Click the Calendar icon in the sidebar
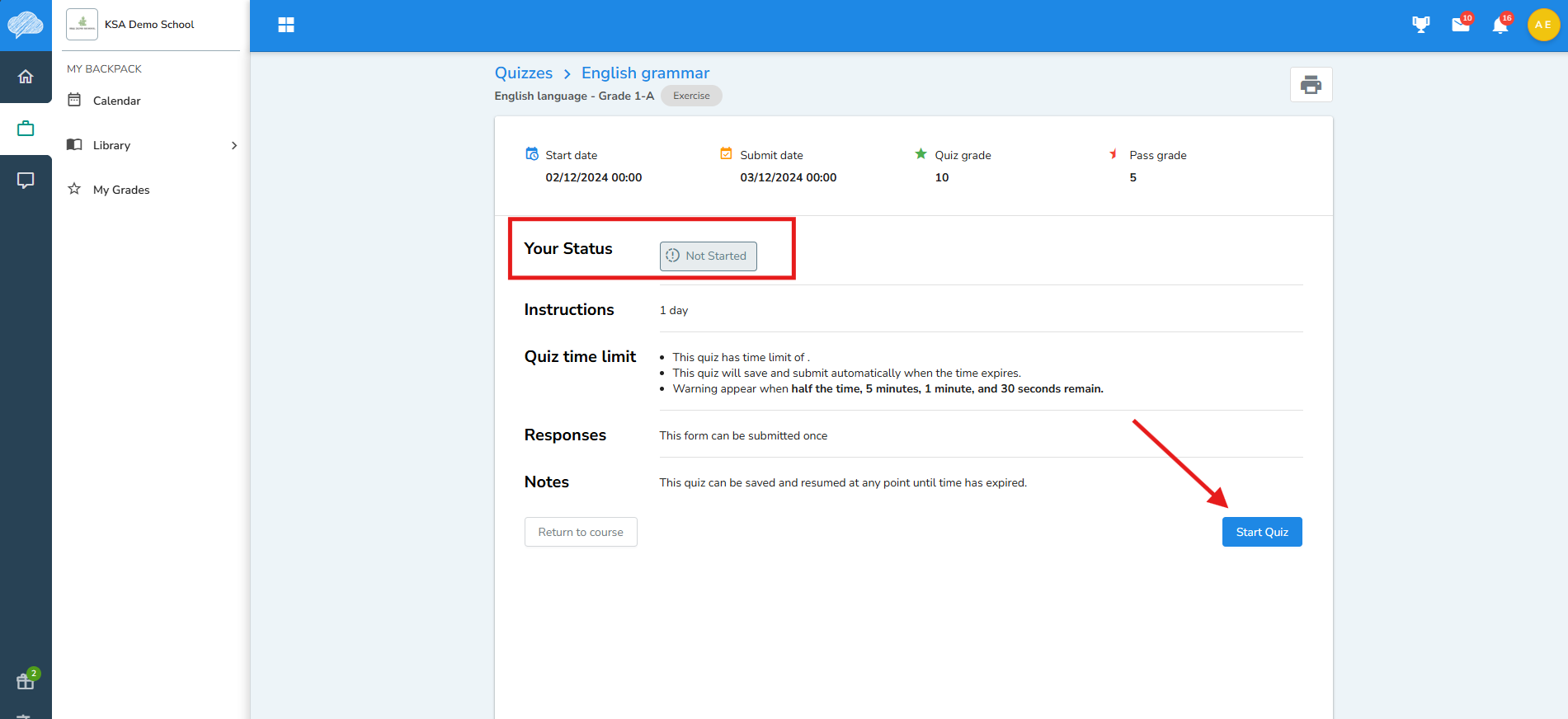This screenshot has height=719, width=1568. pyautogui.click(x=74, y=100)
